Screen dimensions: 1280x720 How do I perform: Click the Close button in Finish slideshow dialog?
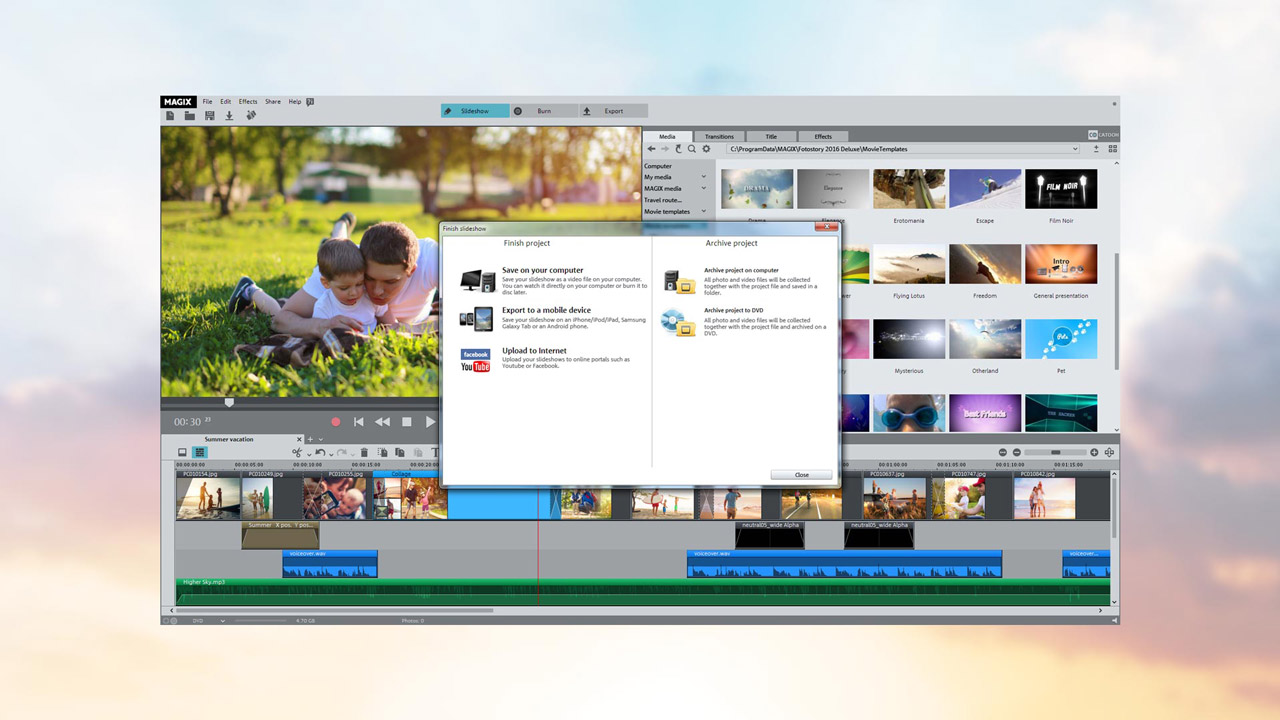[x=801, y=475]
